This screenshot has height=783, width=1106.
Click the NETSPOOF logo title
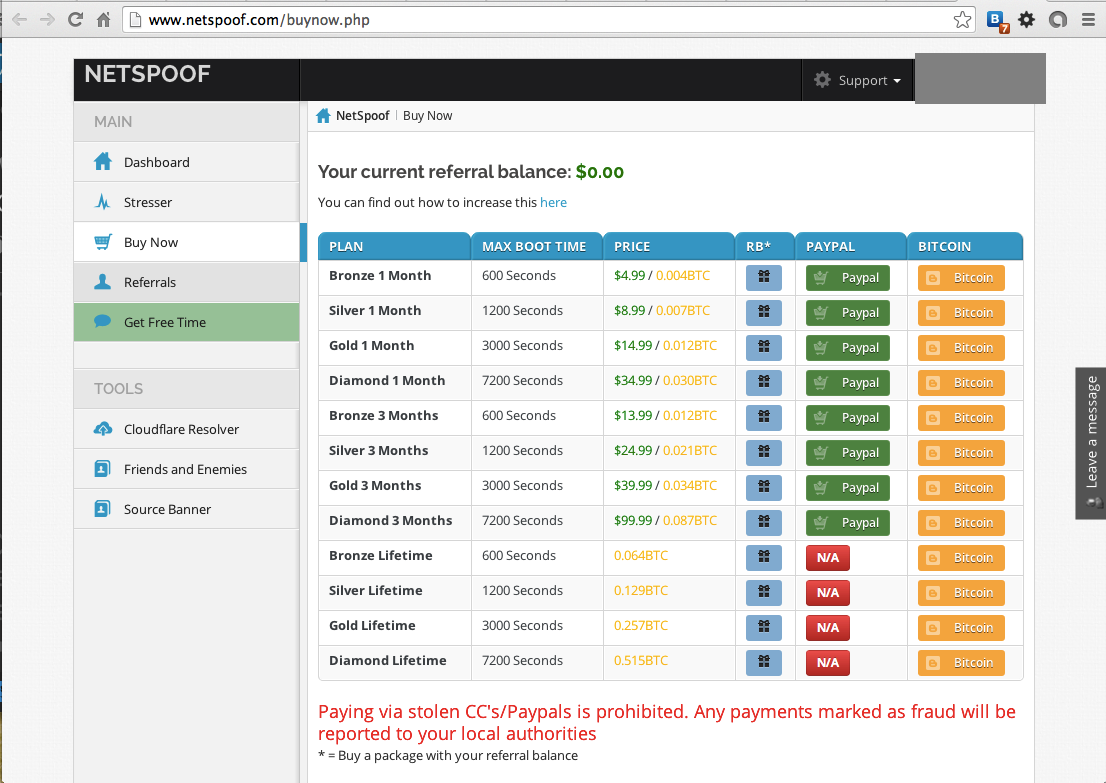coord(147,74)
